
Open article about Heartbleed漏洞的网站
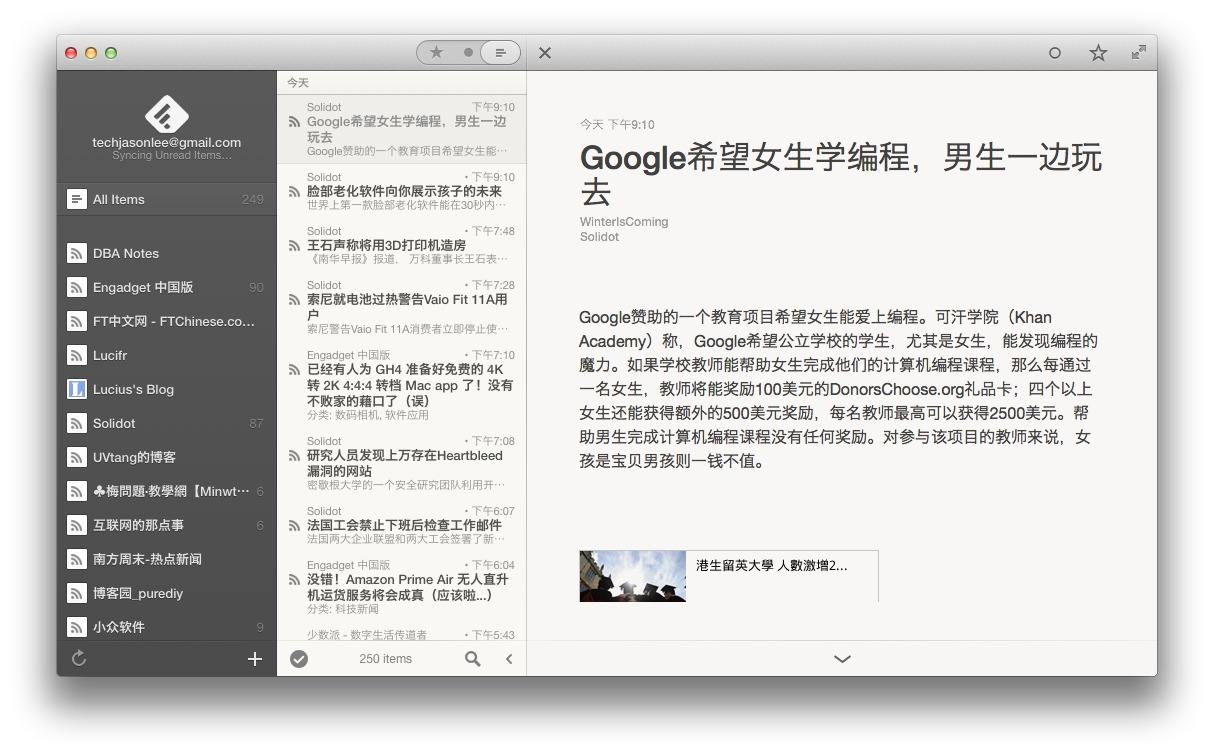coord(402,463)
